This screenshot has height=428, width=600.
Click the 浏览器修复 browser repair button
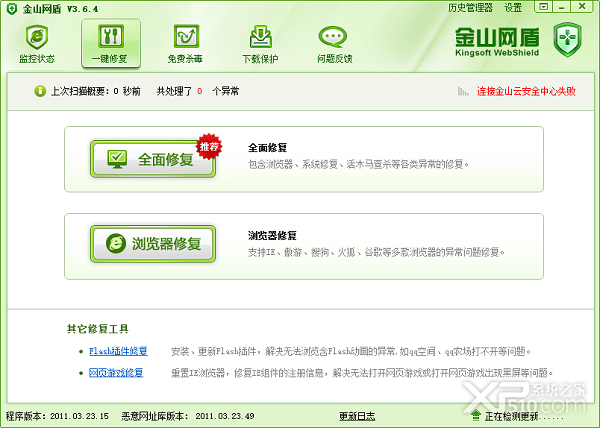click(x=153, y=244)
